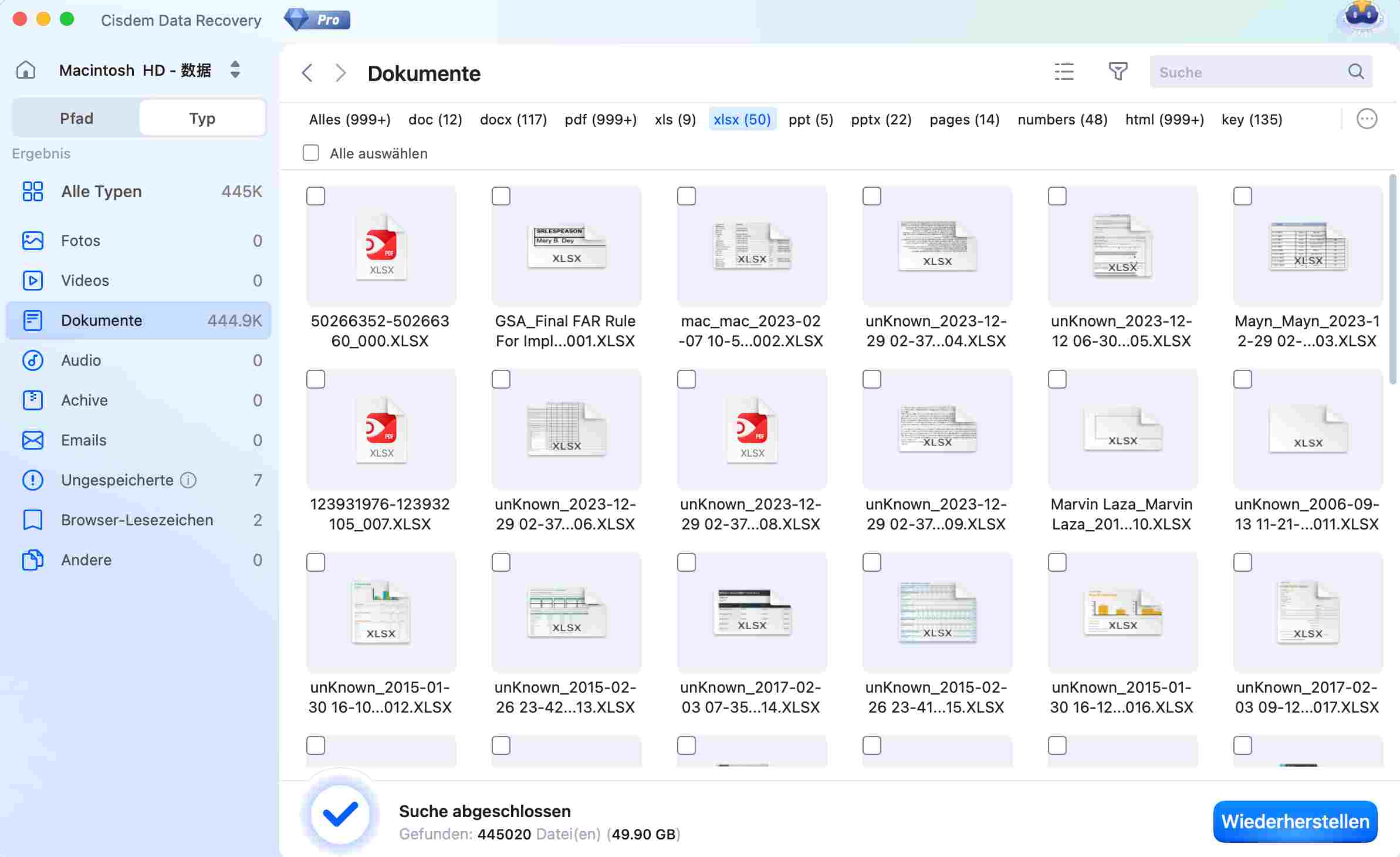Image resolution: width=1400 pixels, height=857 pixels.
Task: Open the filter icon near search
Action: pyautogui.click(x=1118, y=72)
